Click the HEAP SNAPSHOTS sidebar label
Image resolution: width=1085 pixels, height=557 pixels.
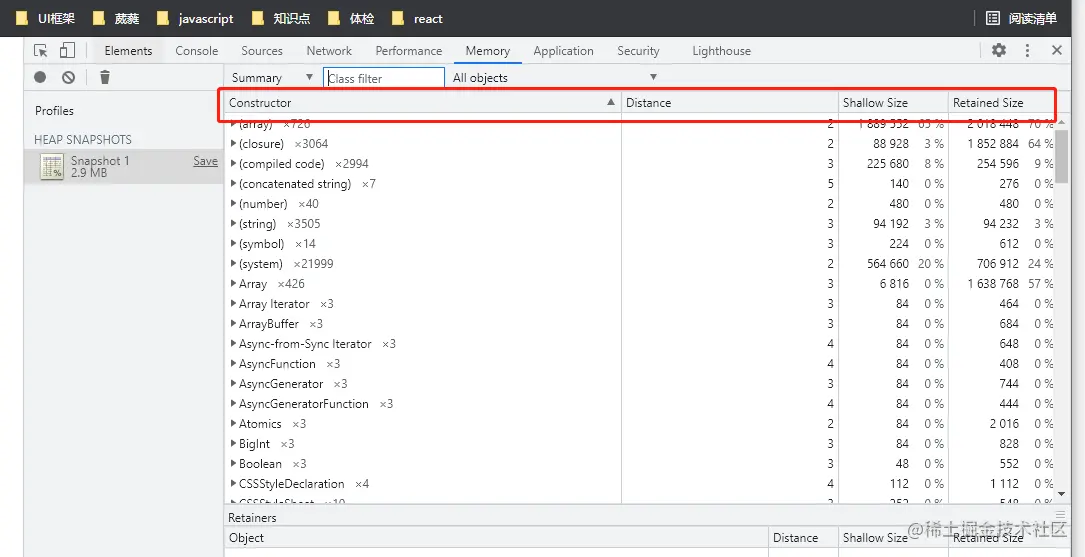tap(83, 140)
